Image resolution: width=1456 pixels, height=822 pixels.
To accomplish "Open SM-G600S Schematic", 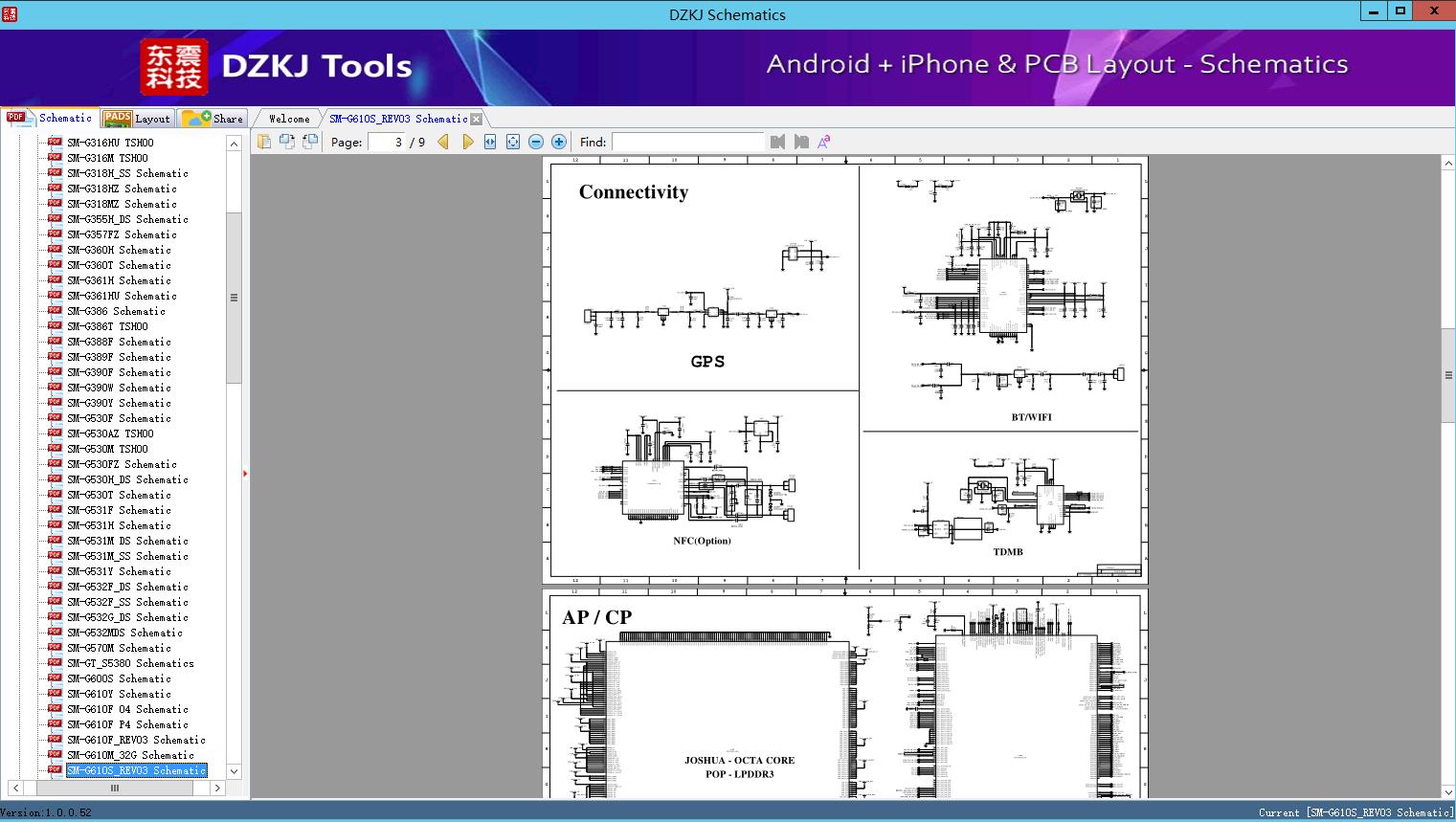I will (119, 678).
